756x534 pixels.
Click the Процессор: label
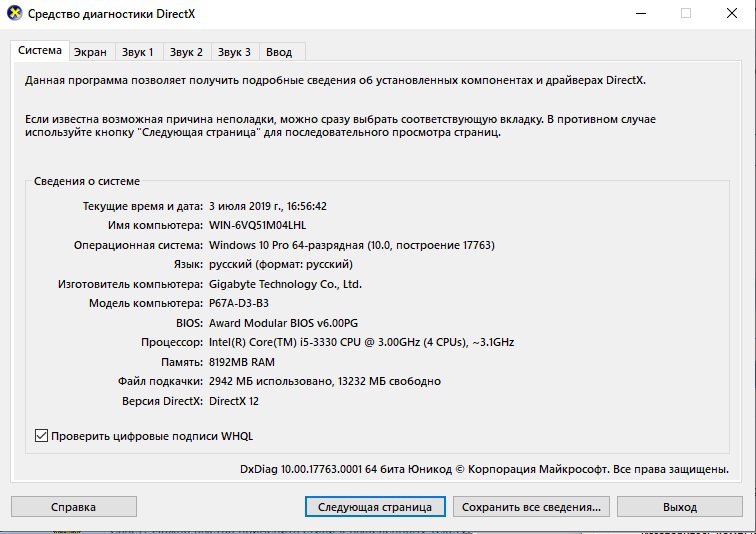coord(172,343)
